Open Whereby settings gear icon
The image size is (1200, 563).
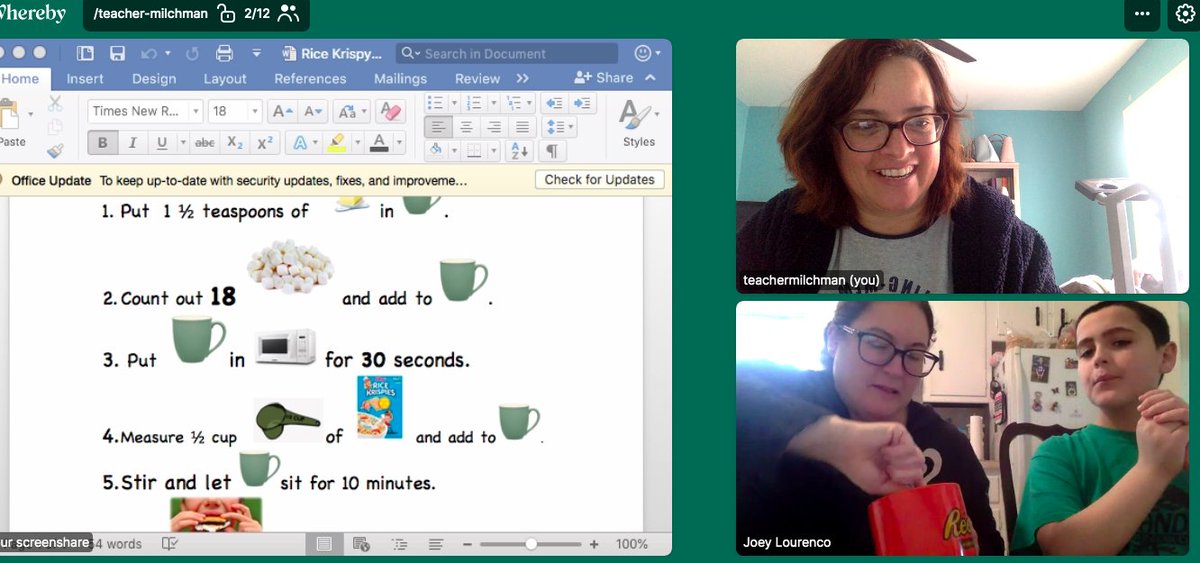1183,14
